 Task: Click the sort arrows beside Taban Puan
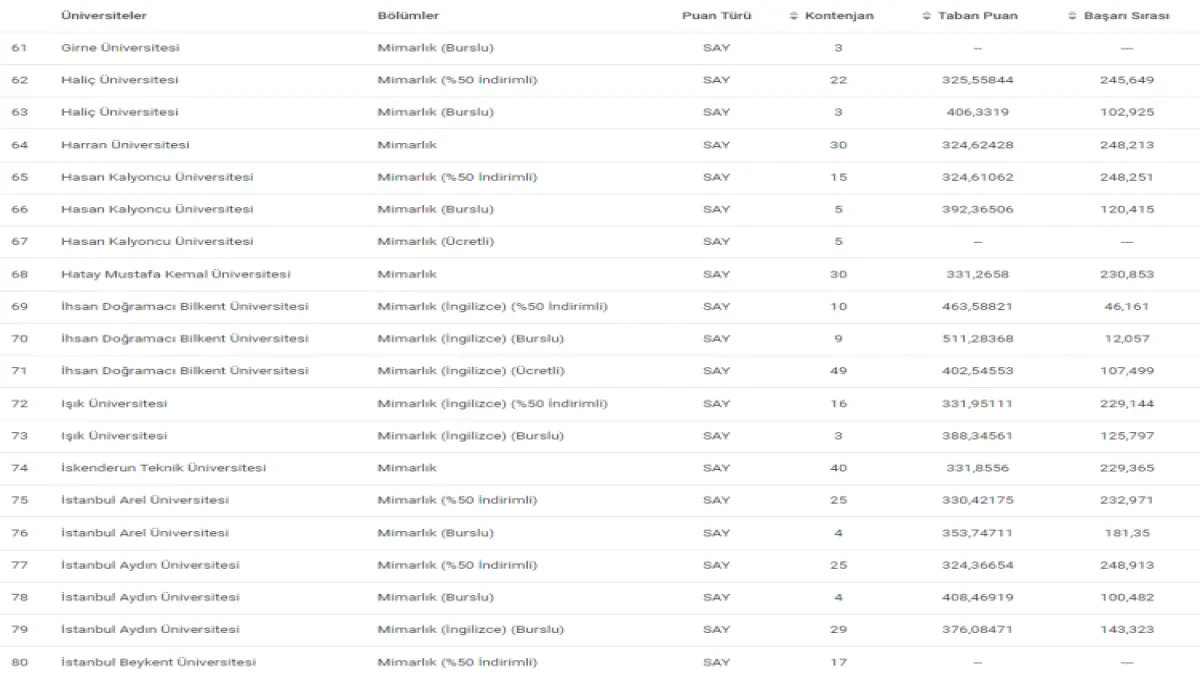[927, 16]
